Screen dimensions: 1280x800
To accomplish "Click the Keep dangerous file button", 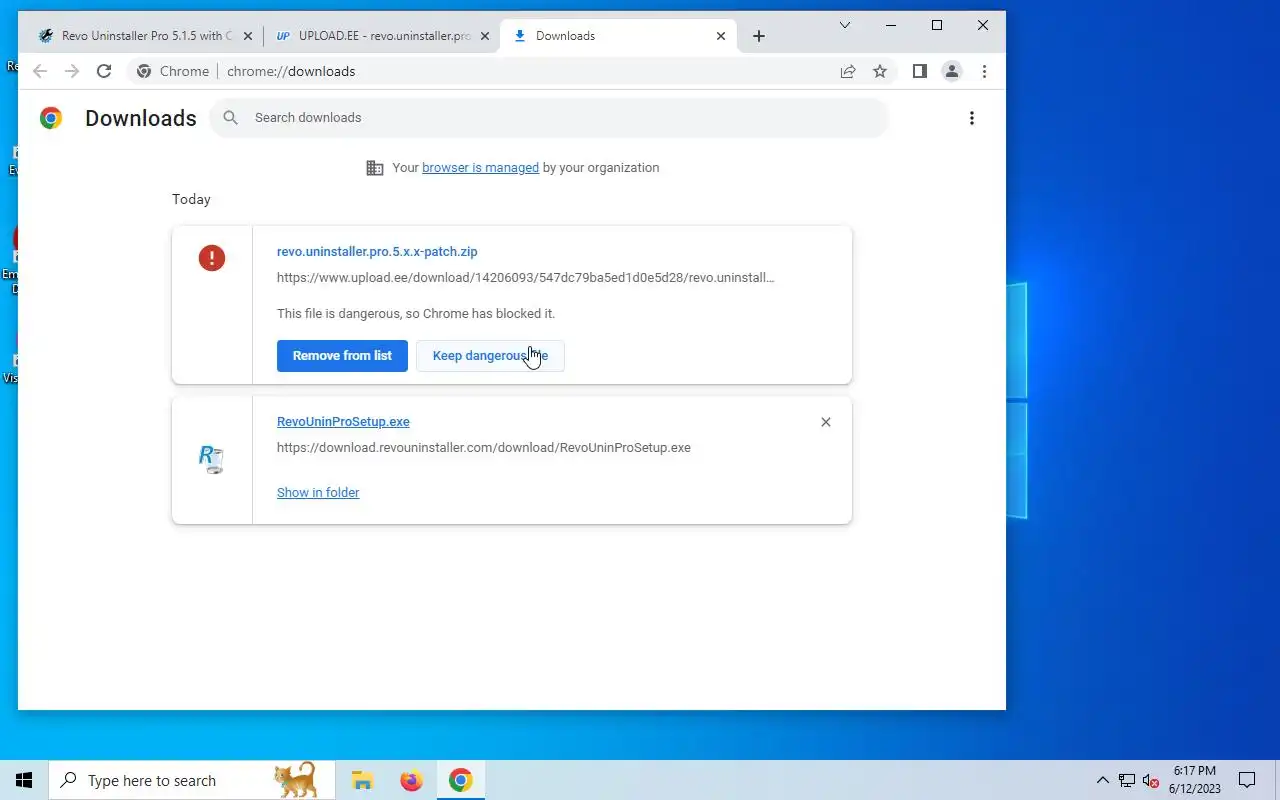I will pos(490,356).
